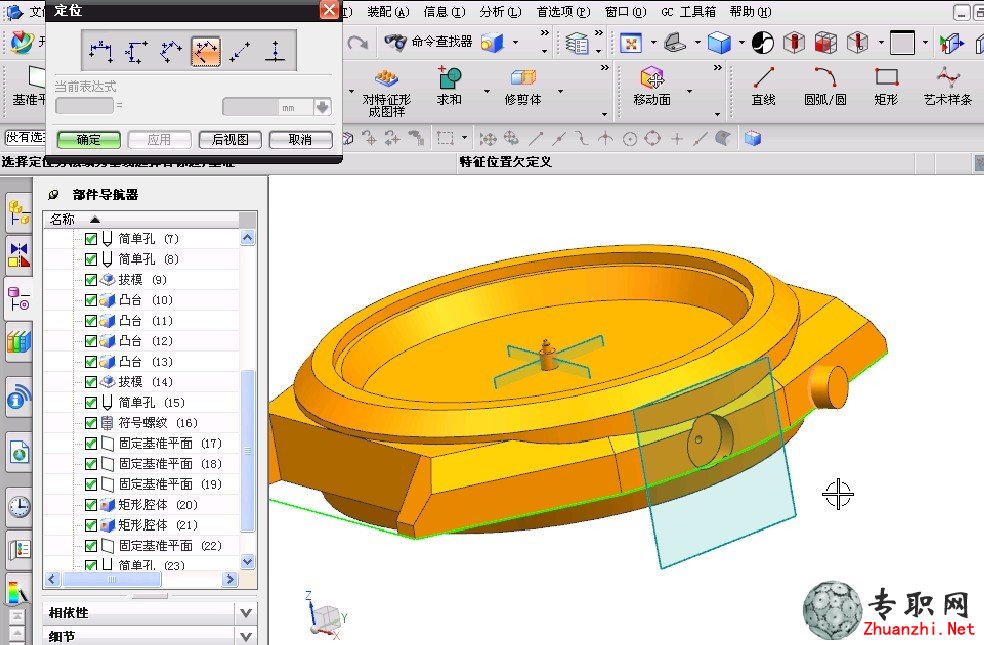The width and height of the screenshot is (984, 645).
Task: Open the constraint navigator sidebar tab
Action: (19, 256)
